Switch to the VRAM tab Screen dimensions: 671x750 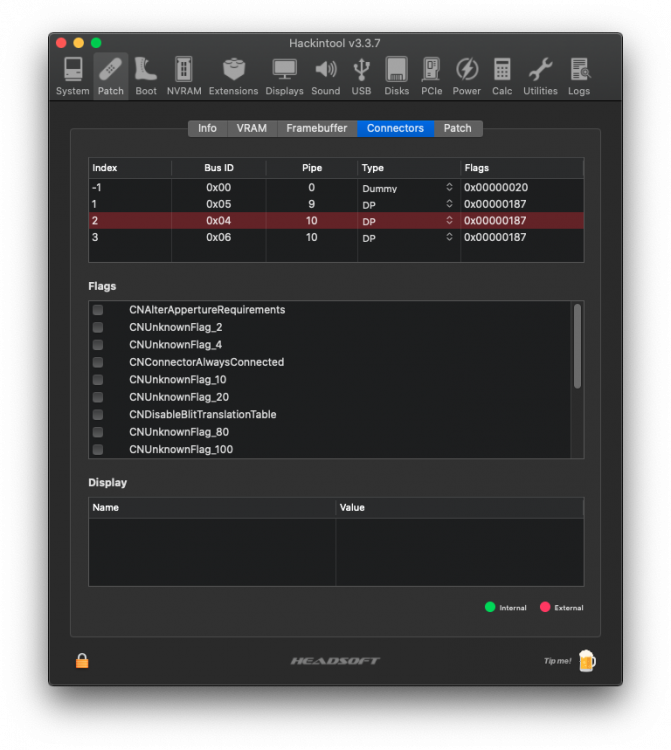point(252,128)
